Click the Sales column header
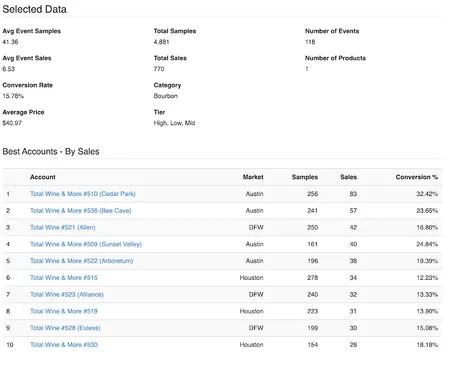450x365 pixels. [x=348, y=177]
